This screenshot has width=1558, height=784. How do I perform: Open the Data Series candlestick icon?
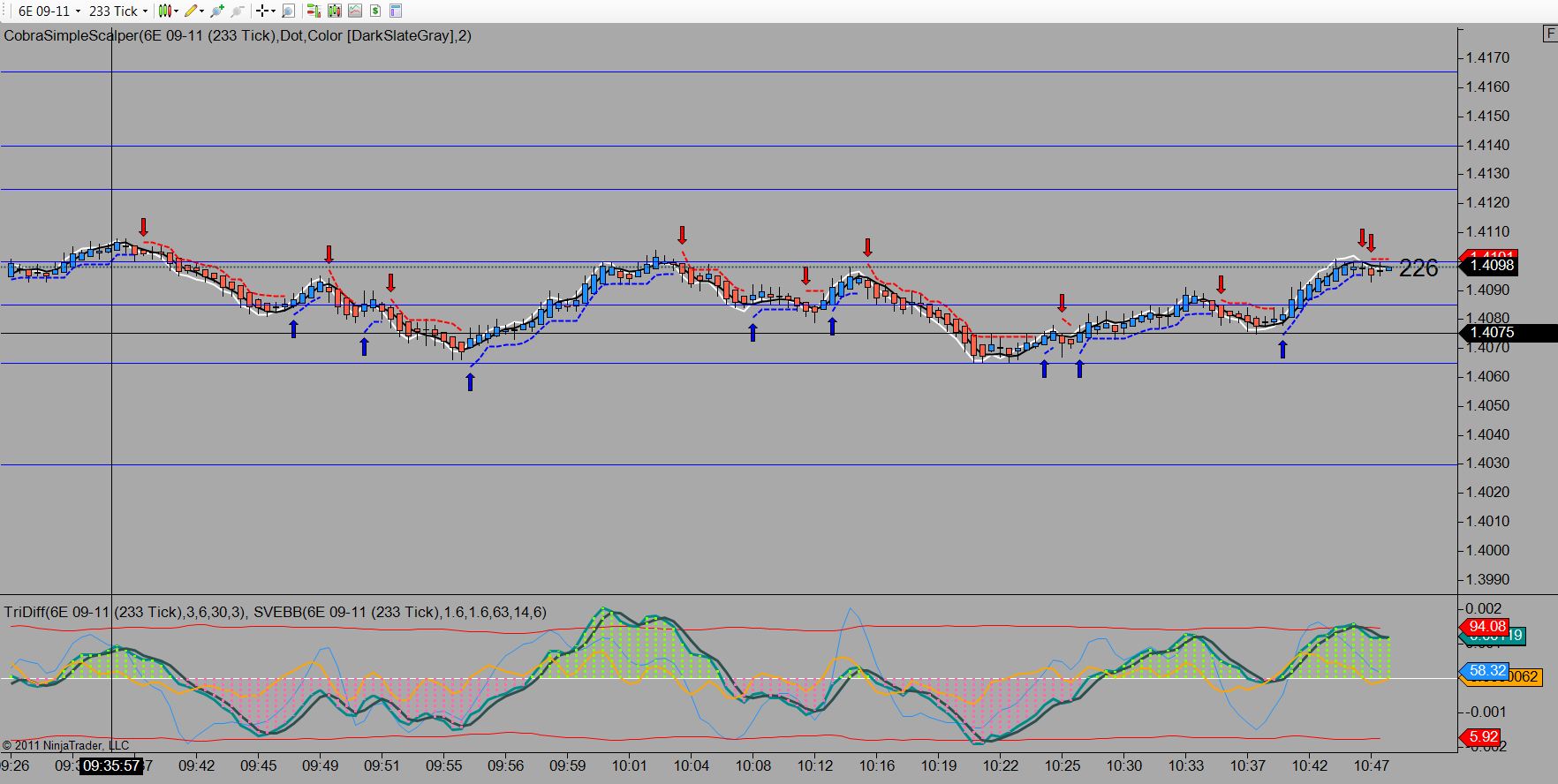[x=334, y=11]
